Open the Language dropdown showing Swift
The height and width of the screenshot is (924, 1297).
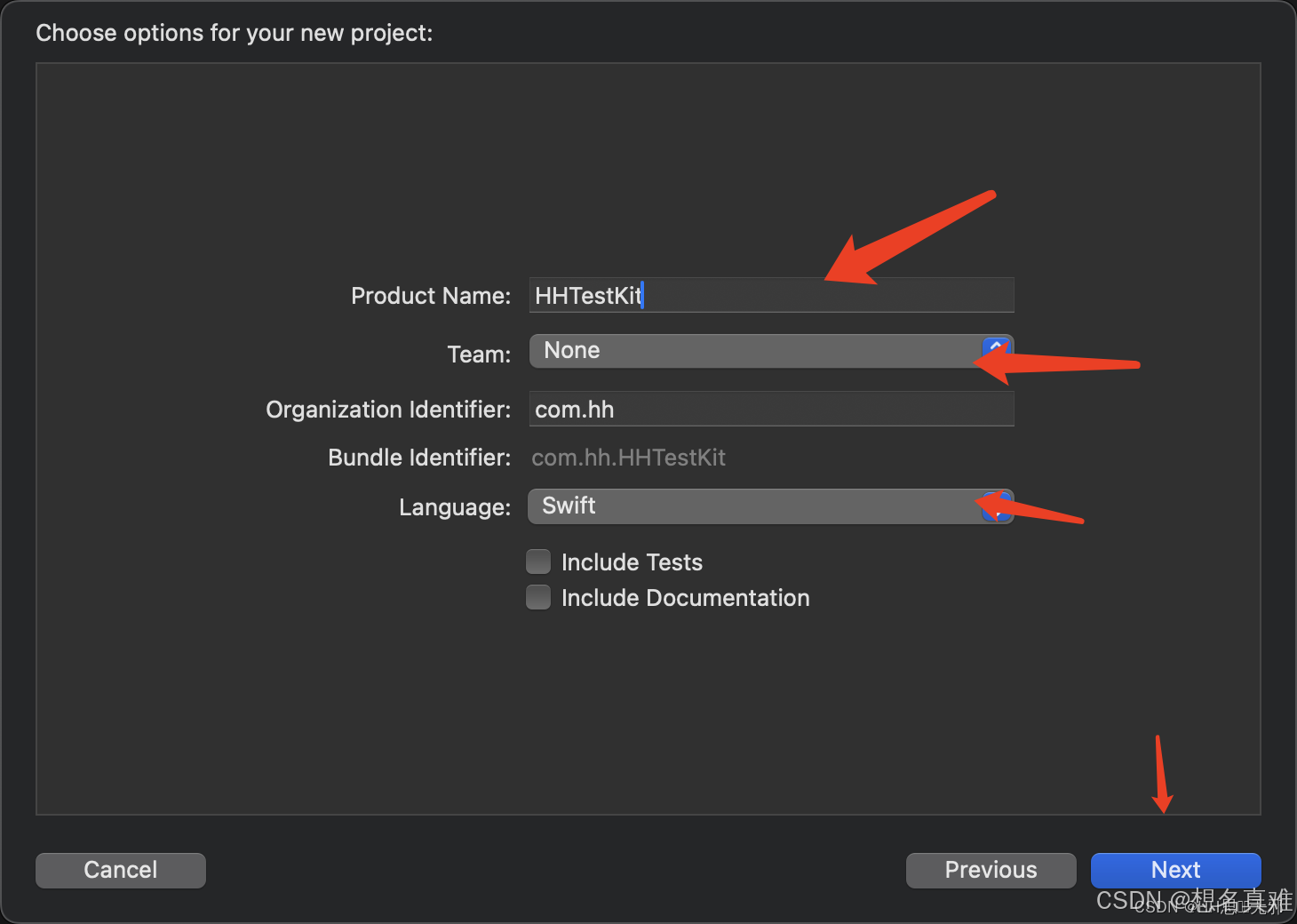[764, 506]
